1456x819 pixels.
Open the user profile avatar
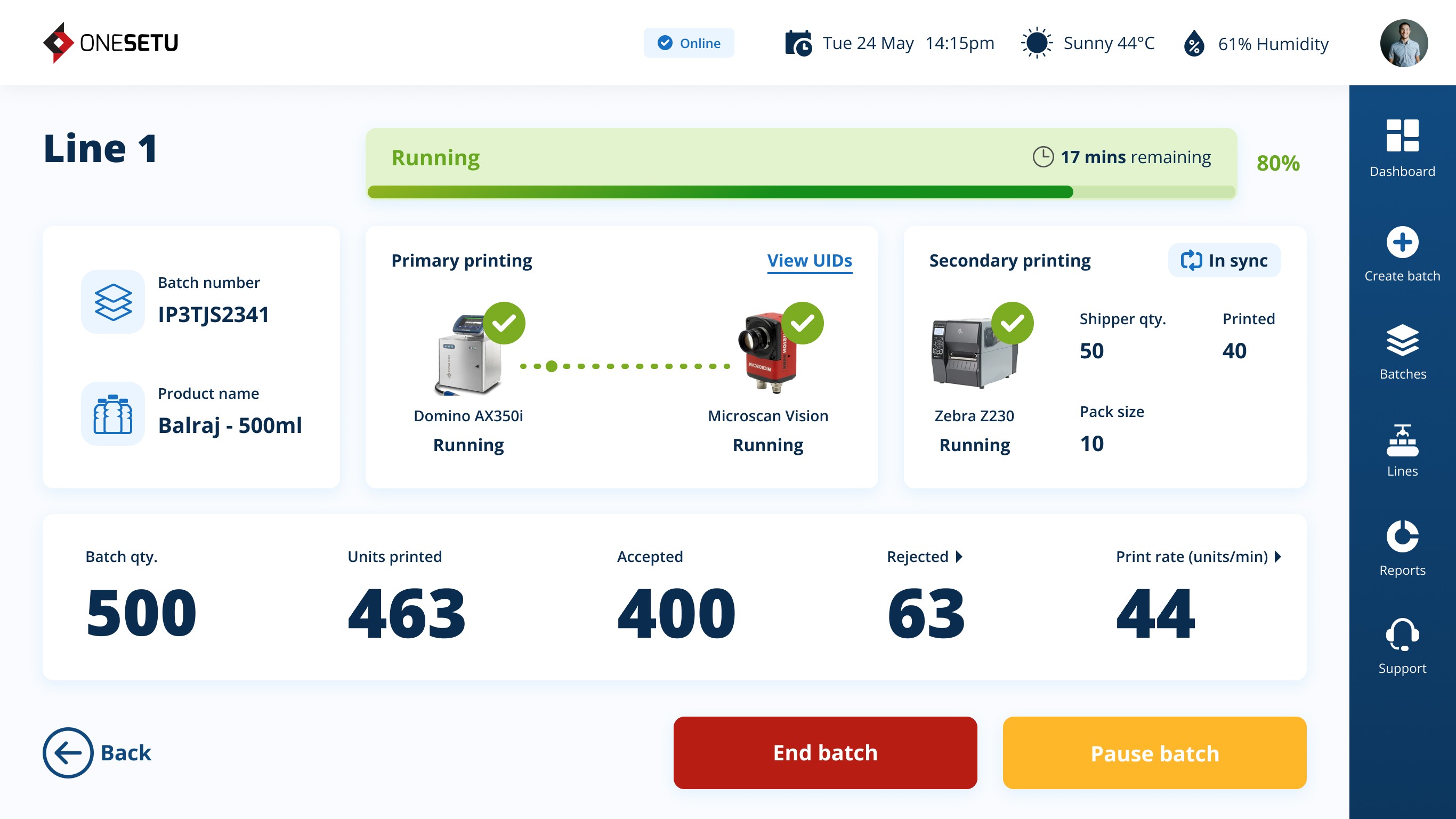pos(1403,43)
